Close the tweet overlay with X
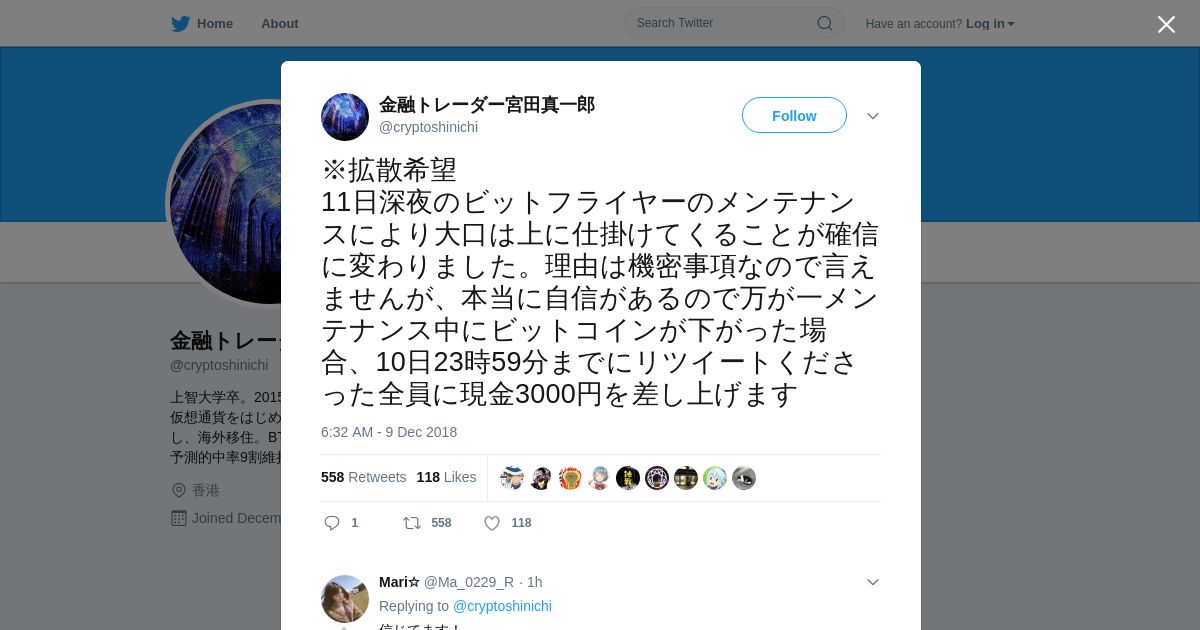This screenshot has width=1200, height=630. click(x=1166, y=24)
